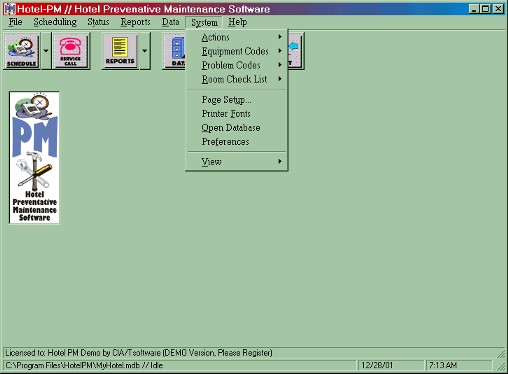Open the Reports menu

click(x=135, y=22)
